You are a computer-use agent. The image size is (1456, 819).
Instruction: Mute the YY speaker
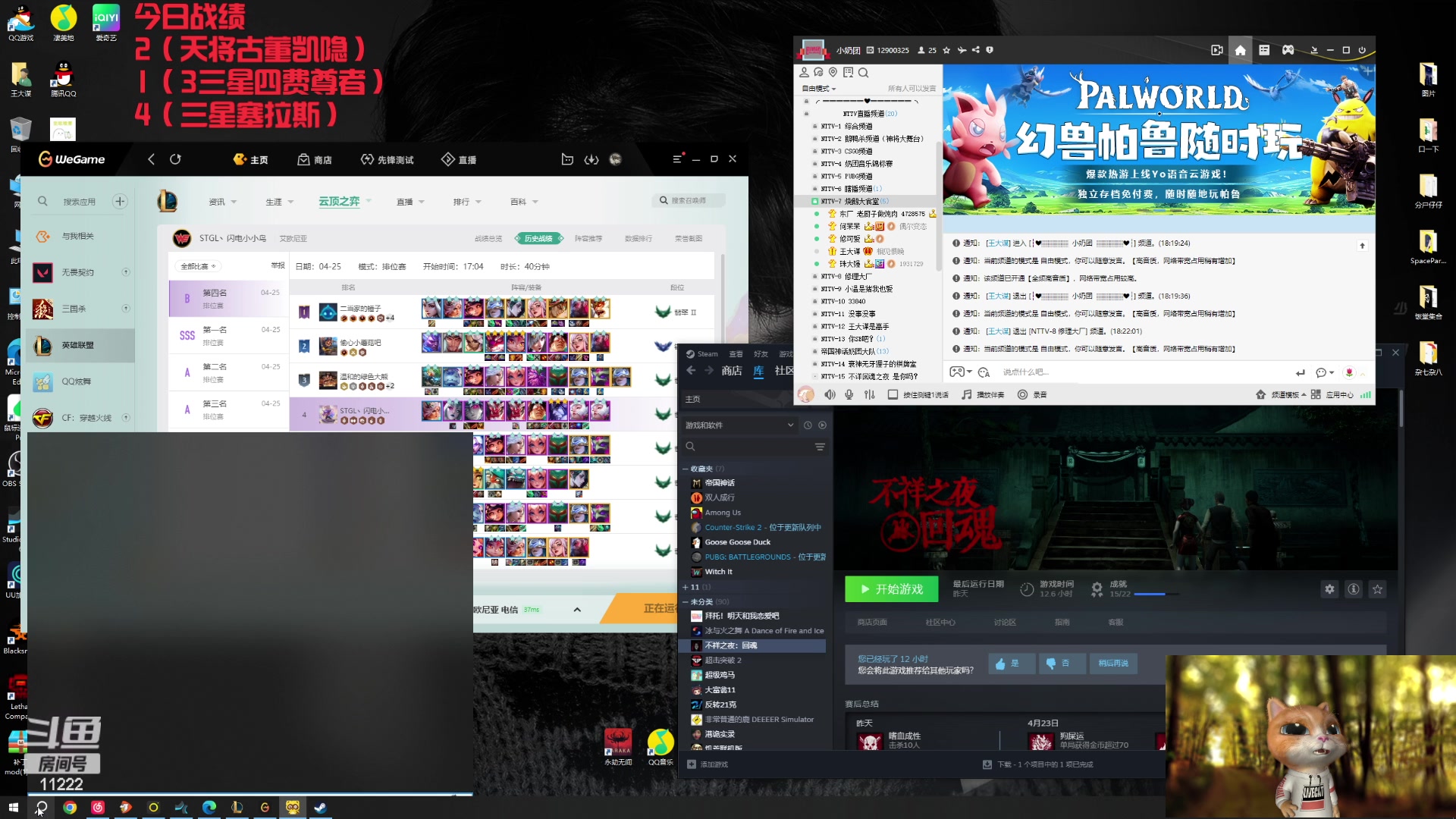point(830,394)
